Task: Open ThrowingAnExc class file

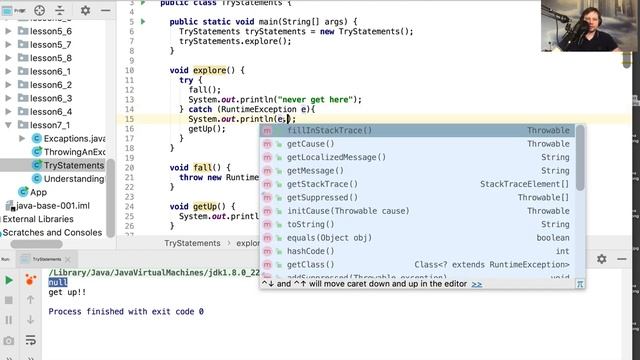Action: (x=74, y=152)
